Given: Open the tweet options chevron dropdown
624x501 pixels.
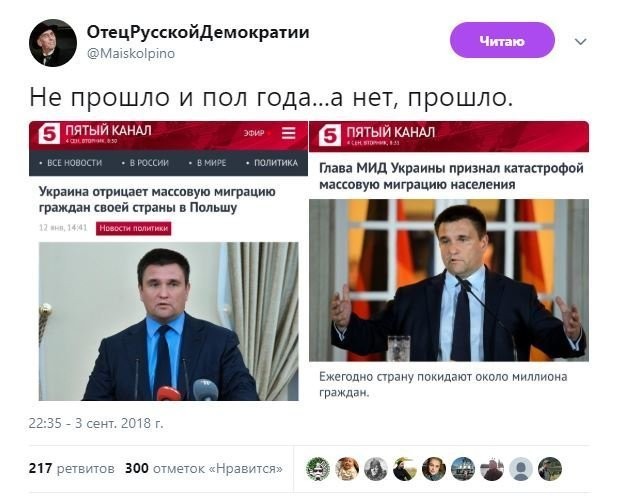Looking at the screenshot, I should pyautogui.click(x=581, y=42).
